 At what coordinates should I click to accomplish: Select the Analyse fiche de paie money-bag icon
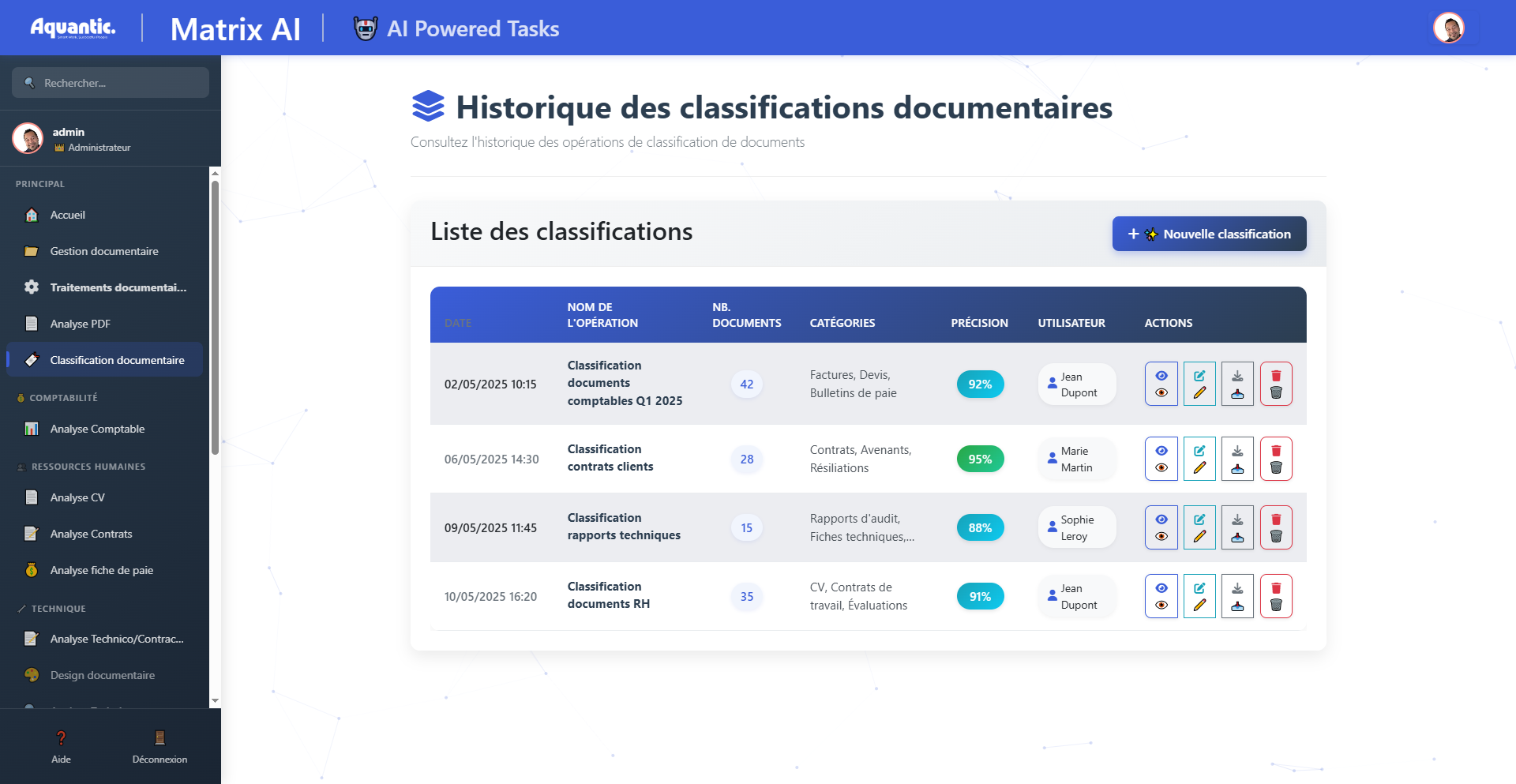tap(32, 570)
